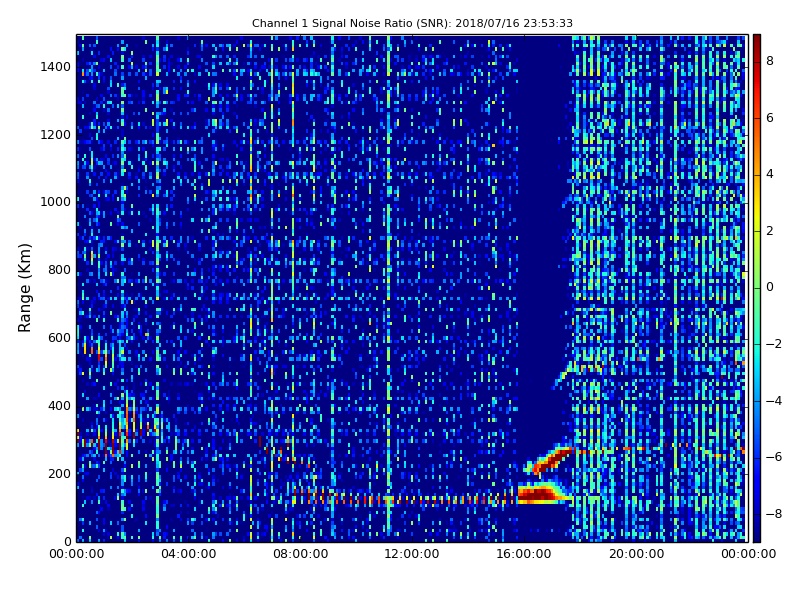800x600 pixels.
Task: Click the colorbar label −2
Action: click(x=774, y=344)
